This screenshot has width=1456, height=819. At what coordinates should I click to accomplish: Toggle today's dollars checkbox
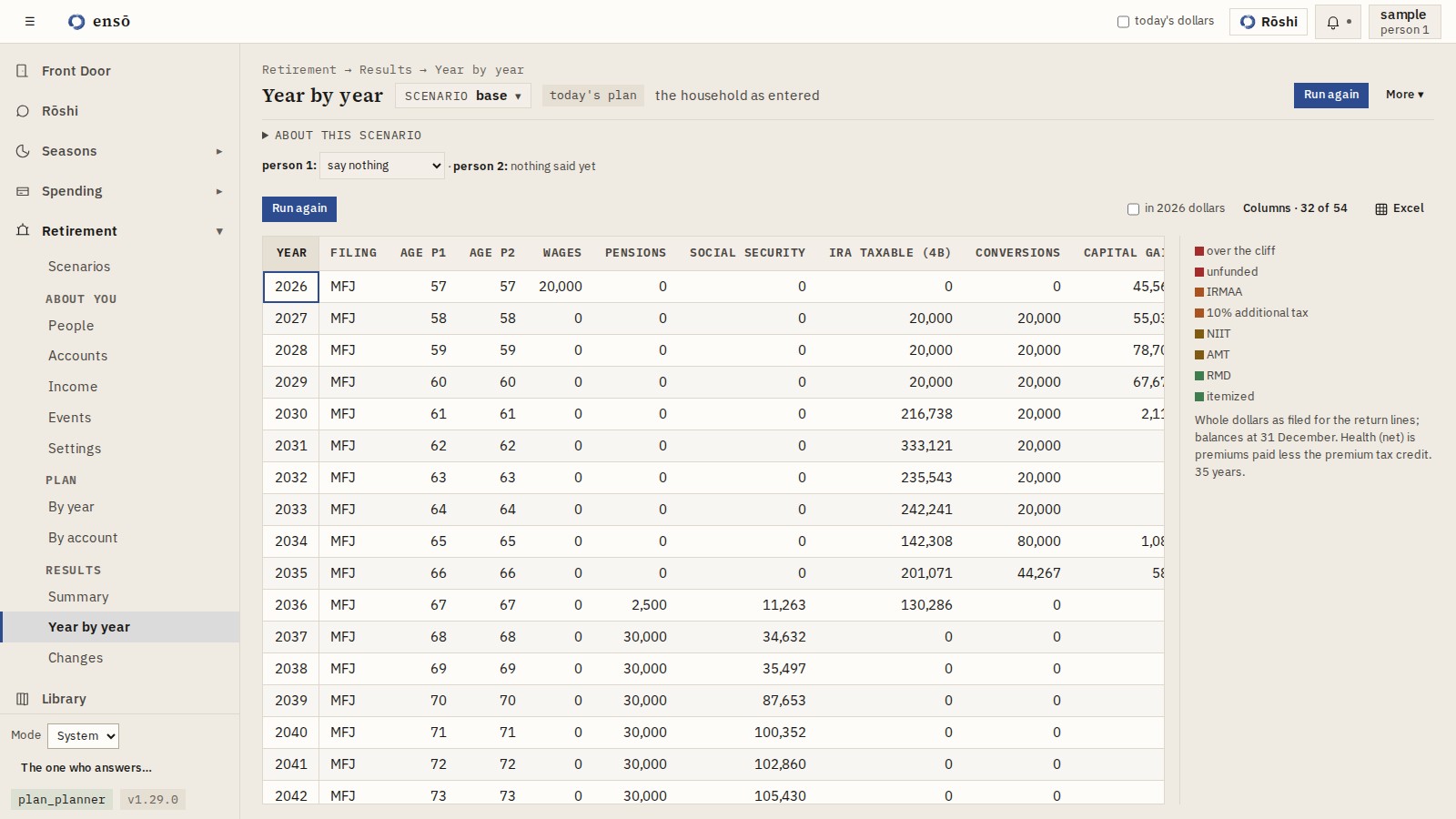(1123, 22)
